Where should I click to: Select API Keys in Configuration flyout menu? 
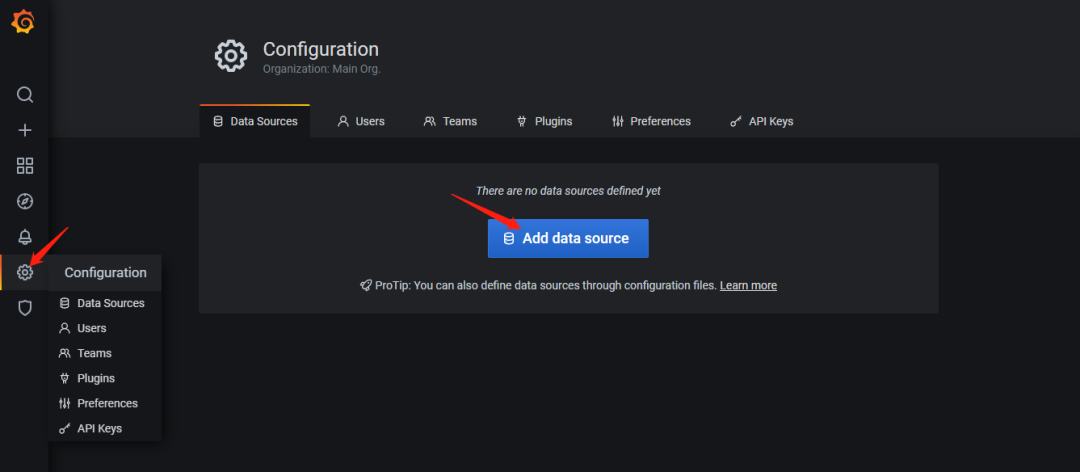point(99,428)
